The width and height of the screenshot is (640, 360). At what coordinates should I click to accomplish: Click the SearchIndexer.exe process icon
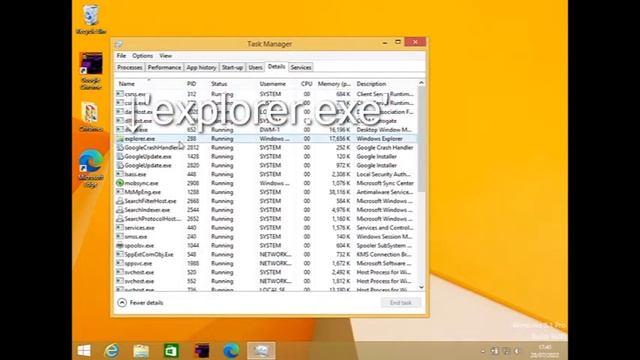[120, 210]
